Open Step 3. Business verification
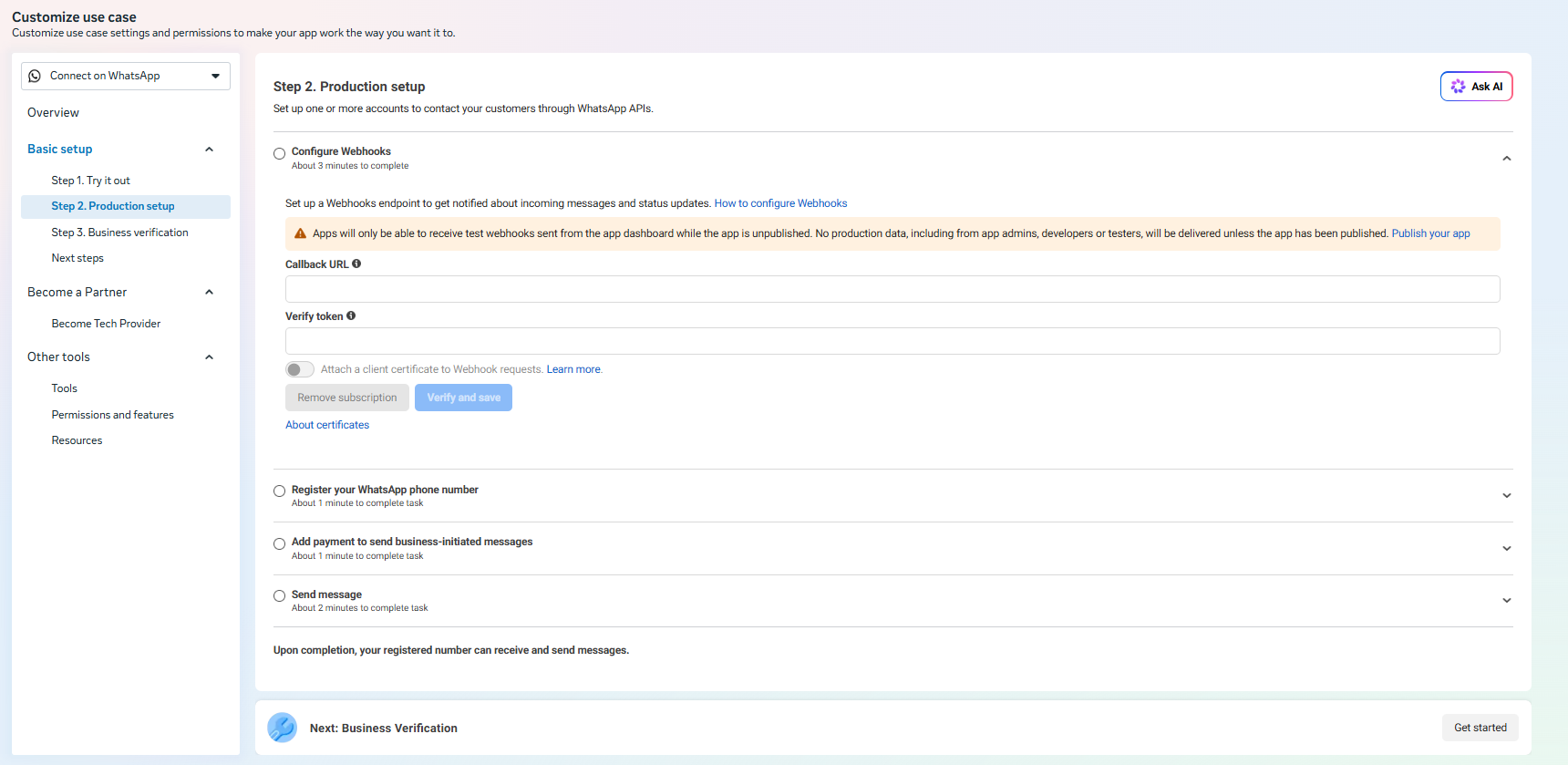Image resolution: width=1568 pixels, height=765 pixels. [x=120, y=233]
